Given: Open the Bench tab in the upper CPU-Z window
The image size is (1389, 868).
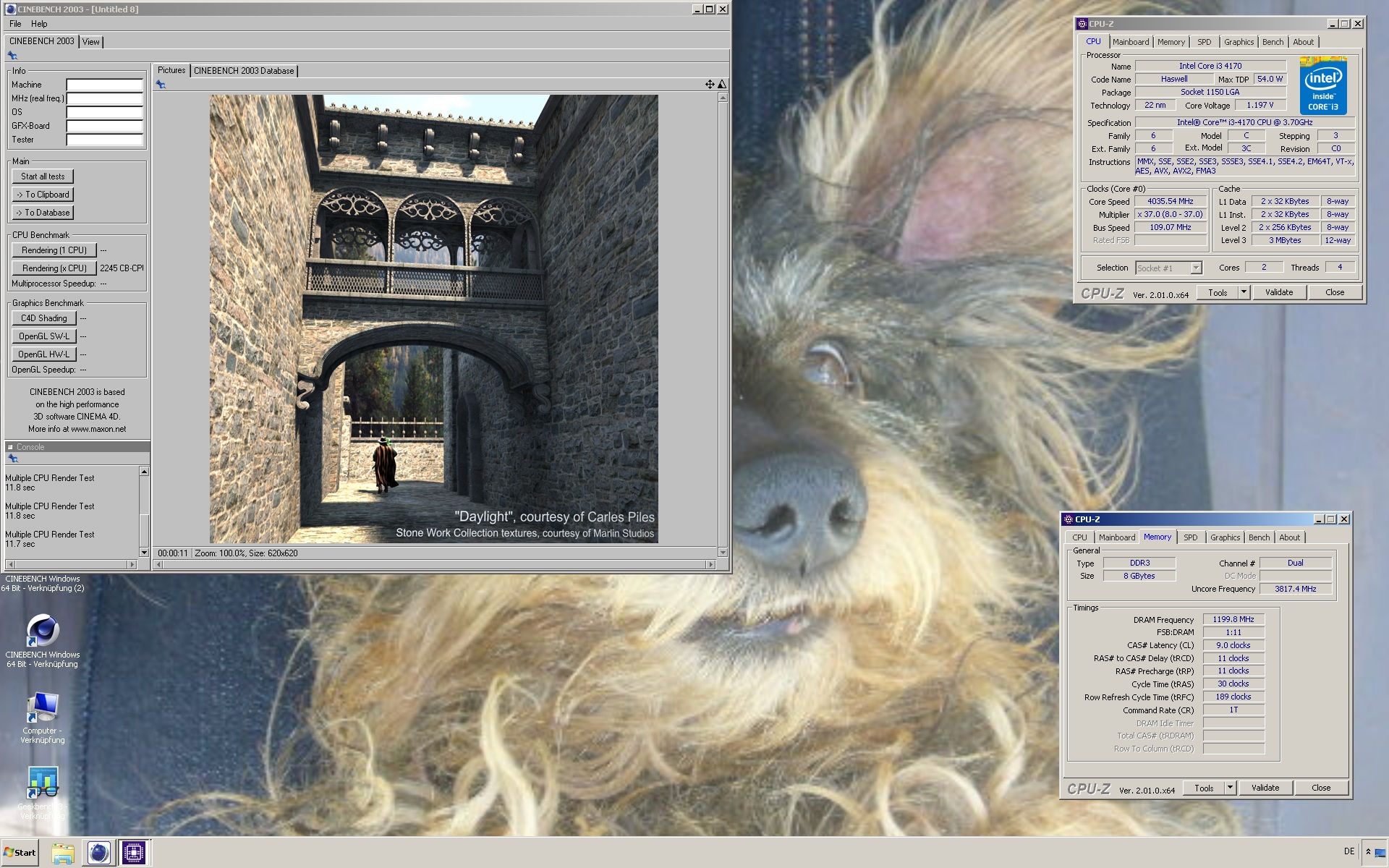Looking at the screenshot, I should point(1273,42).
